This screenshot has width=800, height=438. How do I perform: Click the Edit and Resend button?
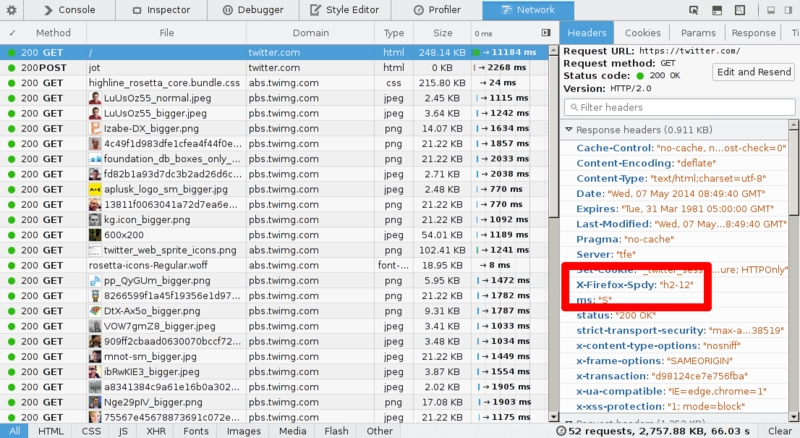(753, 72)
